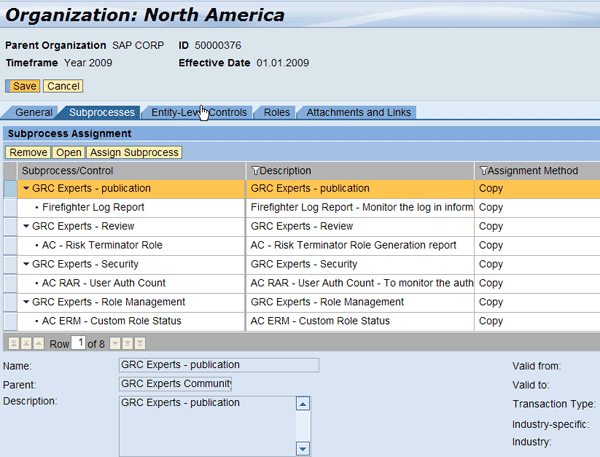Select 'GRC Experts - Role Management' tree entry

pos(109,302)
